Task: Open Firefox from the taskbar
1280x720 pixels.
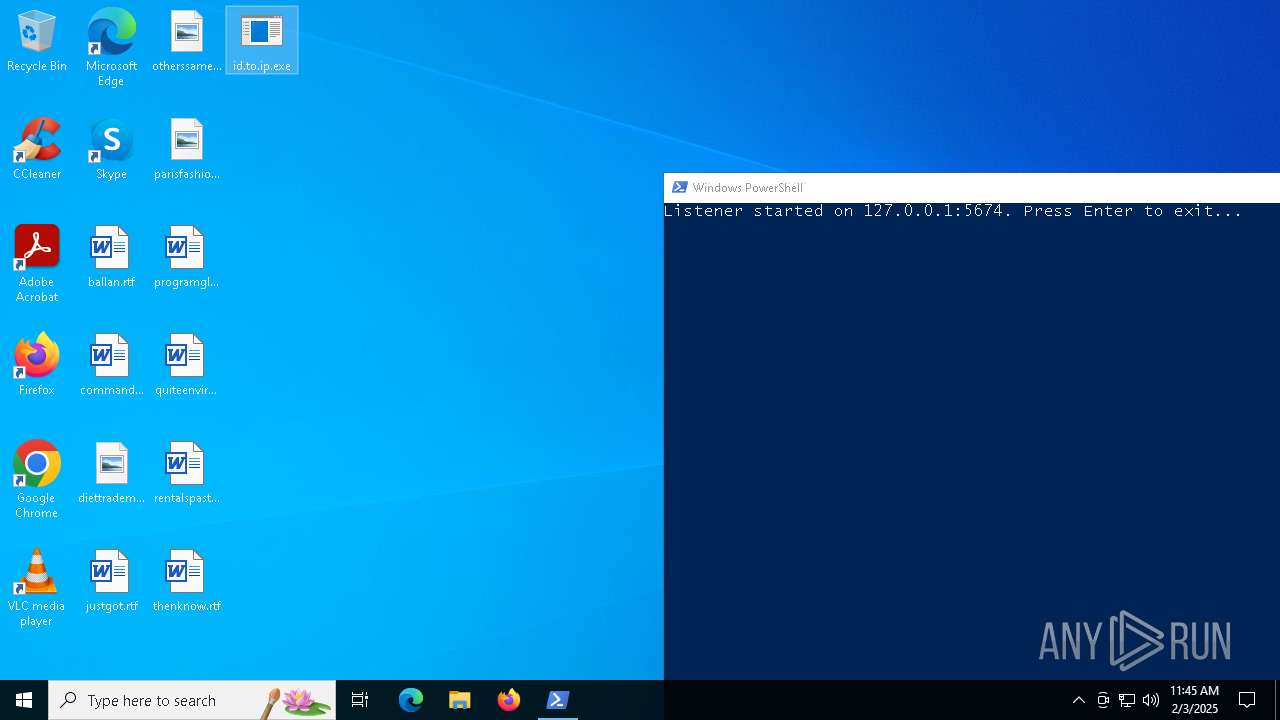Action: (x=509, y=700)
